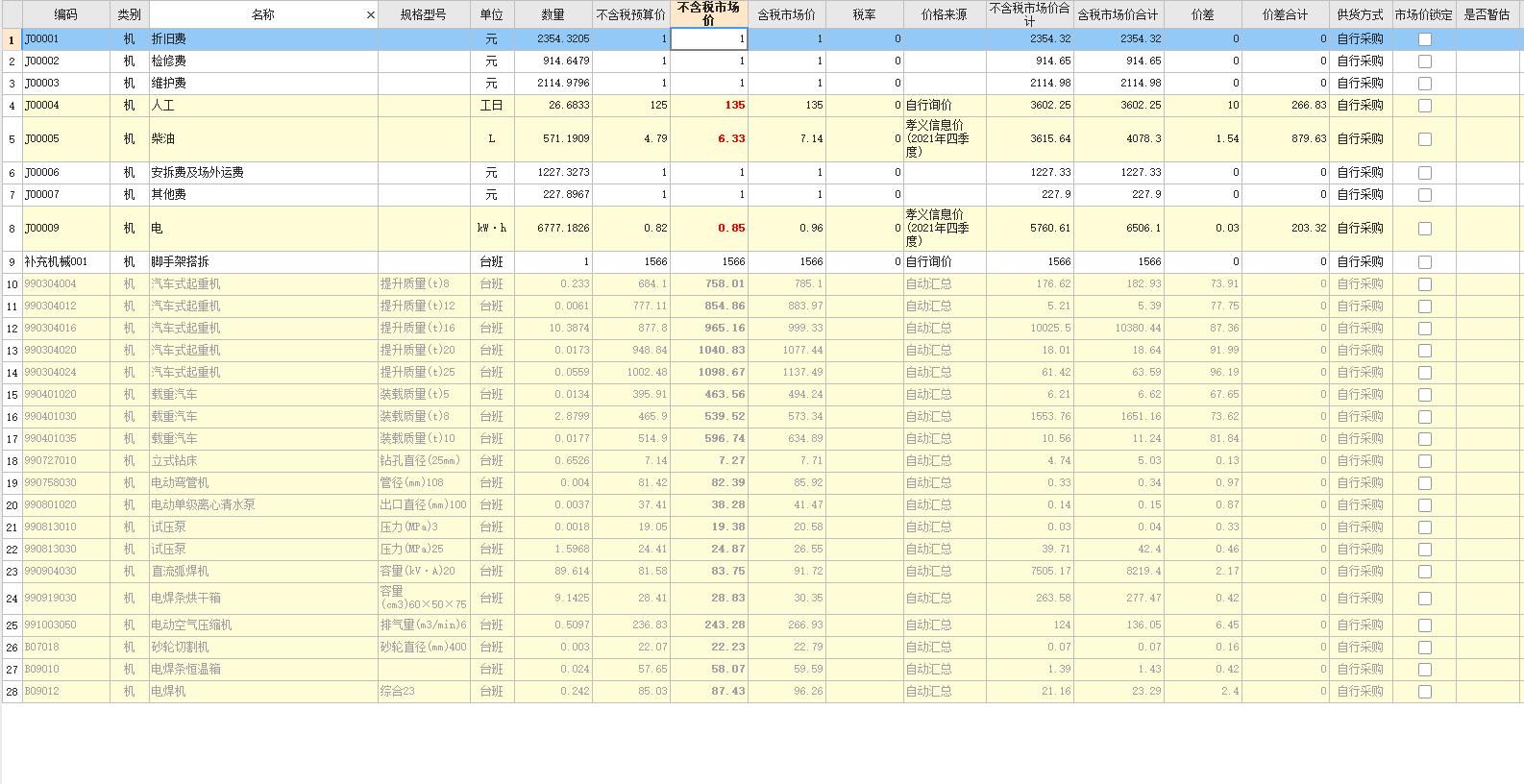
Task: Click the 是否暂估 column header
Action: pyautogui.click(x=1487, y=14)
